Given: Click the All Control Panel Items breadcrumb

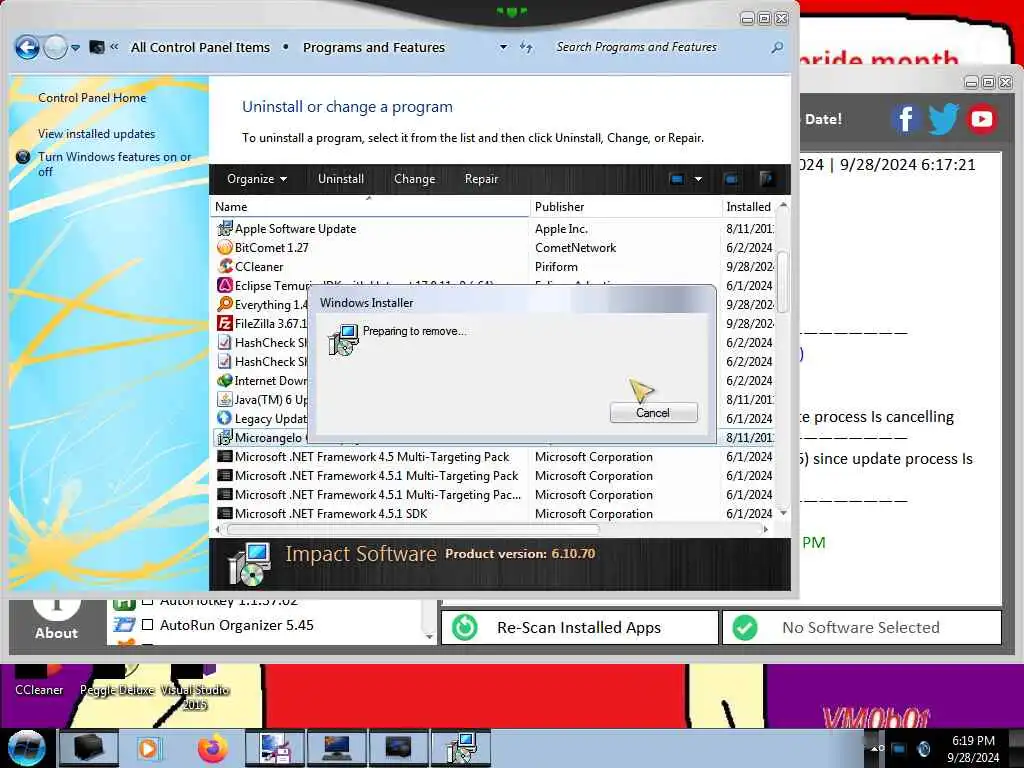Looking at the screenshot, I should click(200, 48).
